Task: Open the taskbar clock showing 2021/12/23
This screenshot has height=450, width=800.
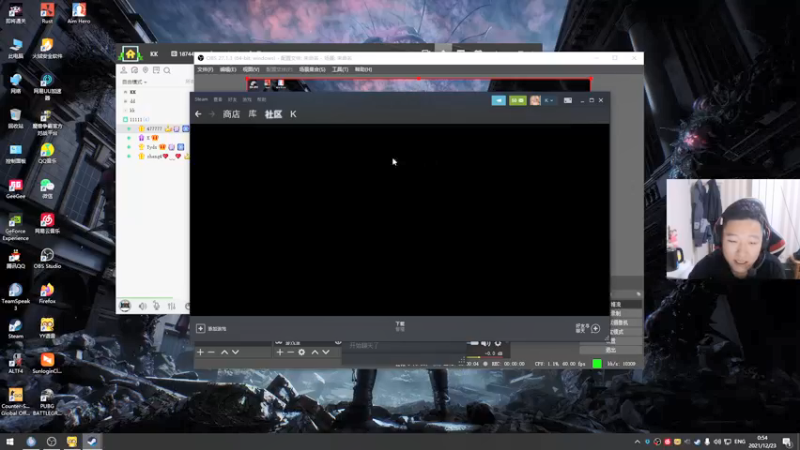Action: click(x=762, y=442)
